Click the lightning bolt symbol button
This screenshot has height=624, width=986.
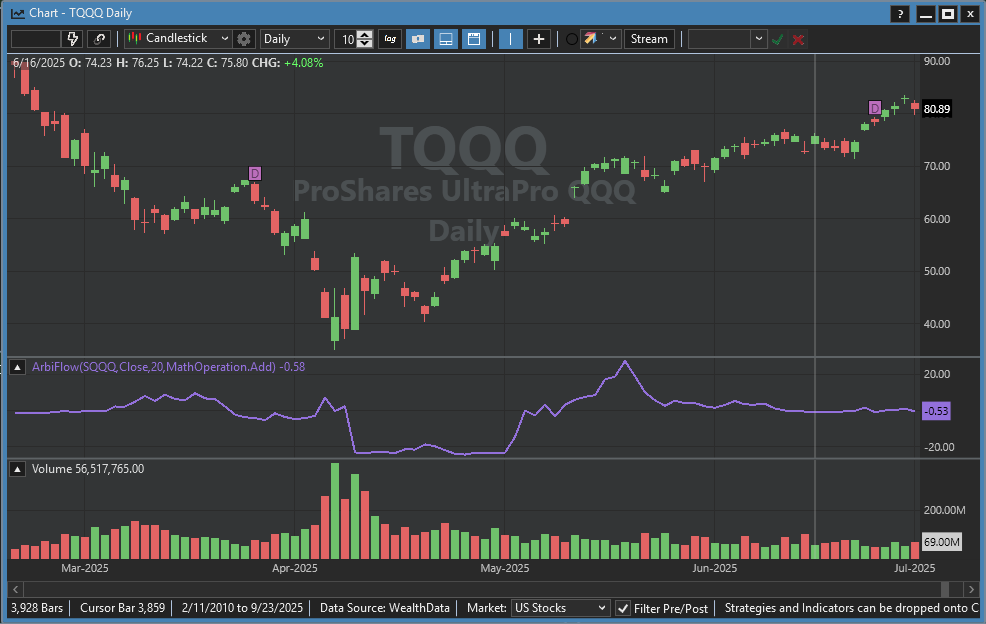click(x=72, y=39)
